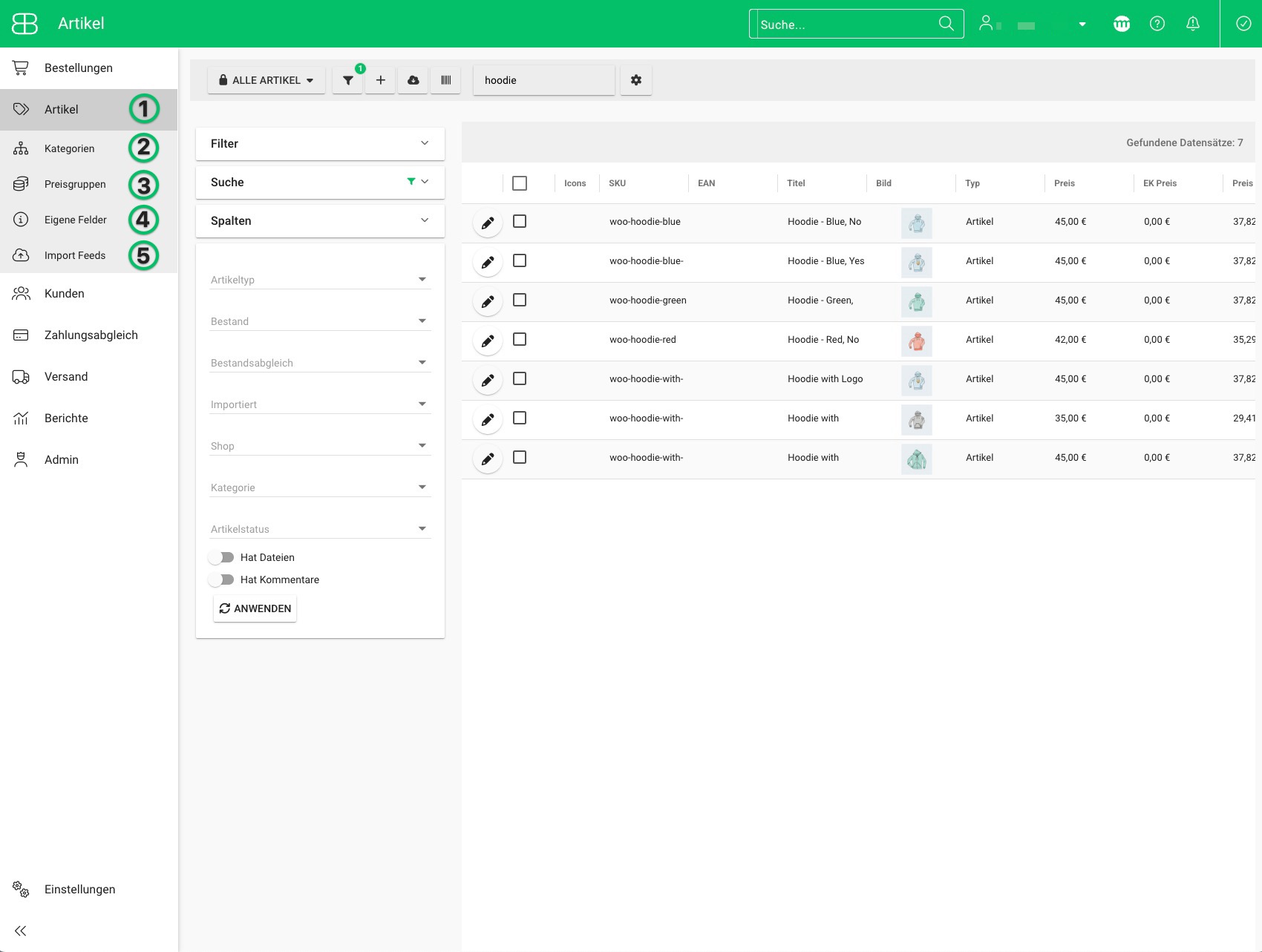
Task: Open the user account icon
Action: point(986,23)
